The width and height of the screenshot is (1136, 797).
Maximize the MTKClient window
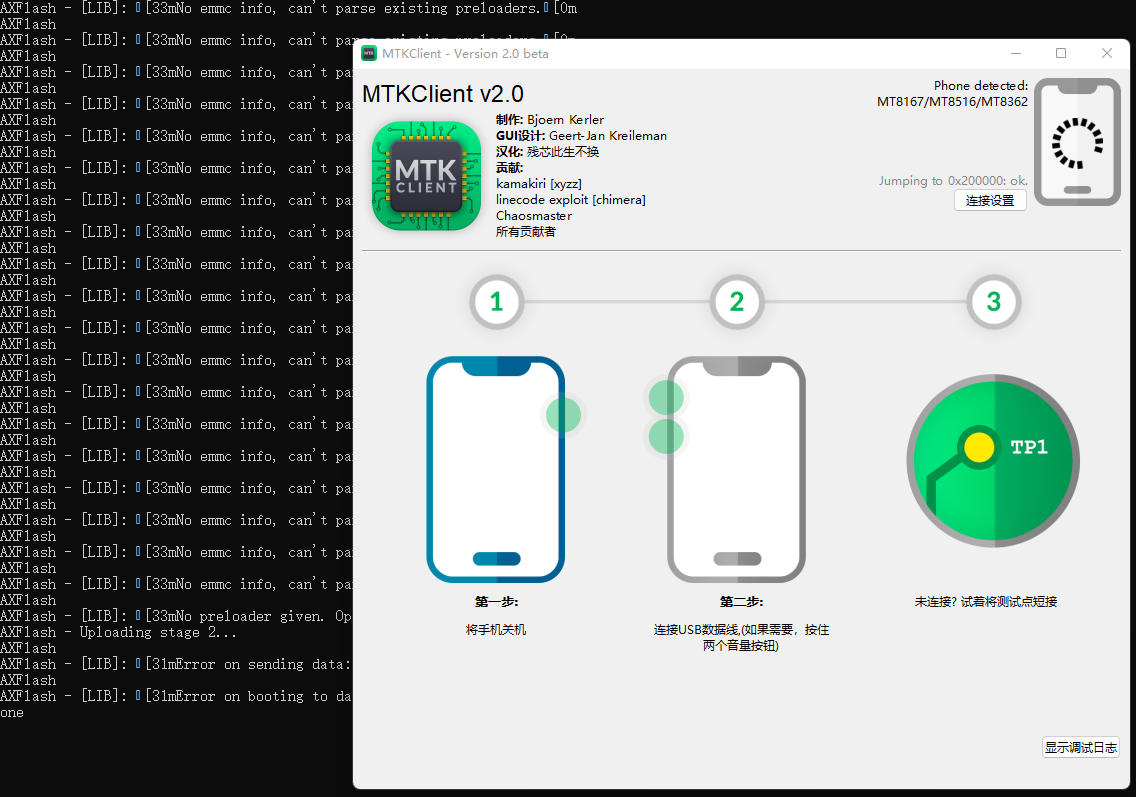[1061, 54]
